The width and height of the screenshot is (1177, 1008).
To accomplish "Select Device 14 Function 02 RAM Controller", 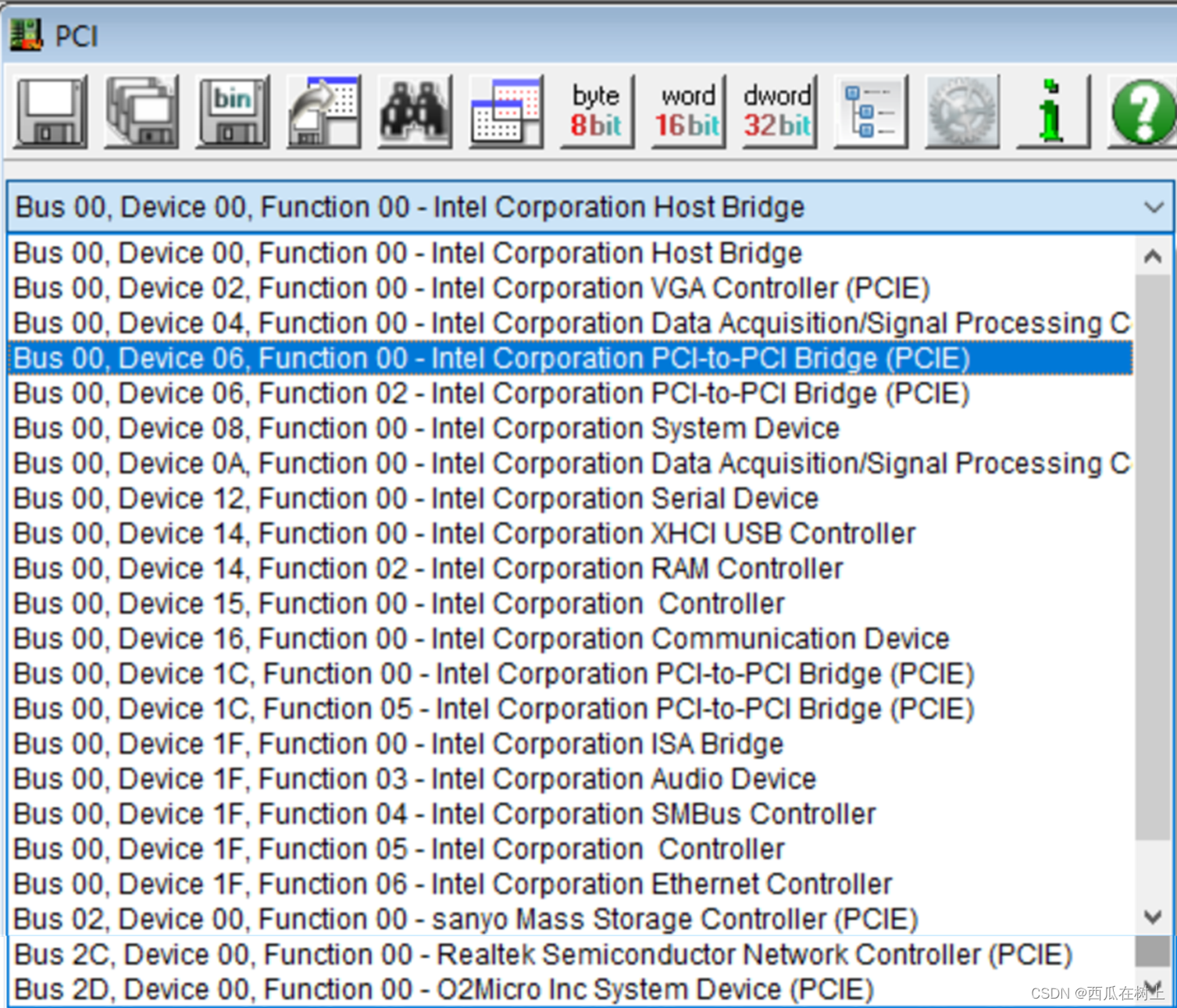I will [x=570, y=568].
